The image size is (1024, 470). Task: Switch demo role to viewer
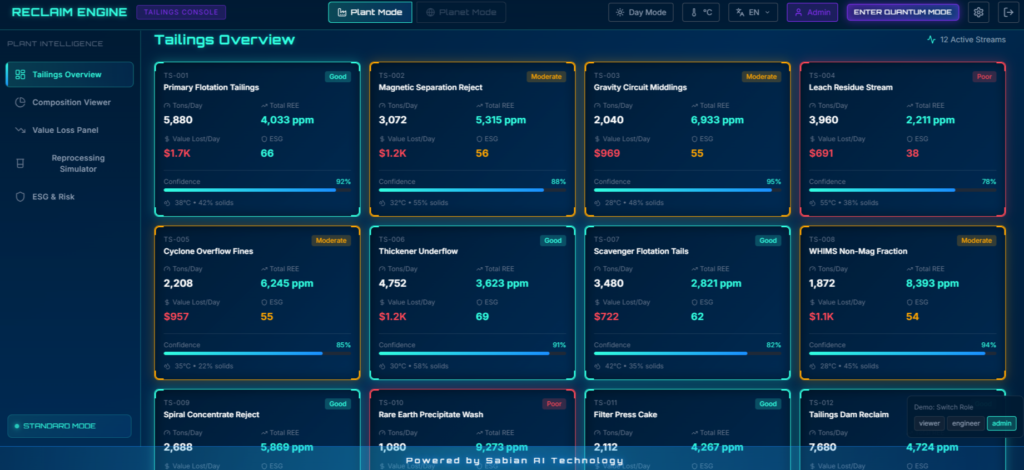tap(930, 423)
